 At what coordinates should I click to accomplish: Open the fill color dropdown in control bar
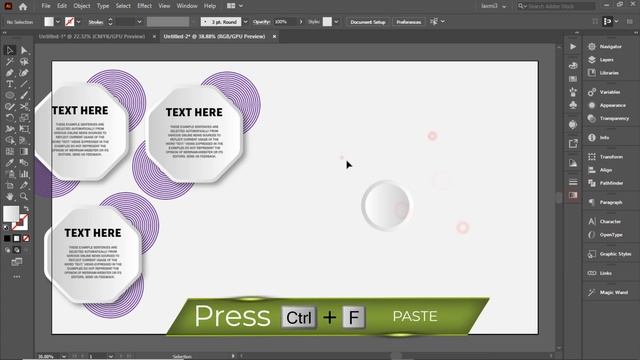58,22
